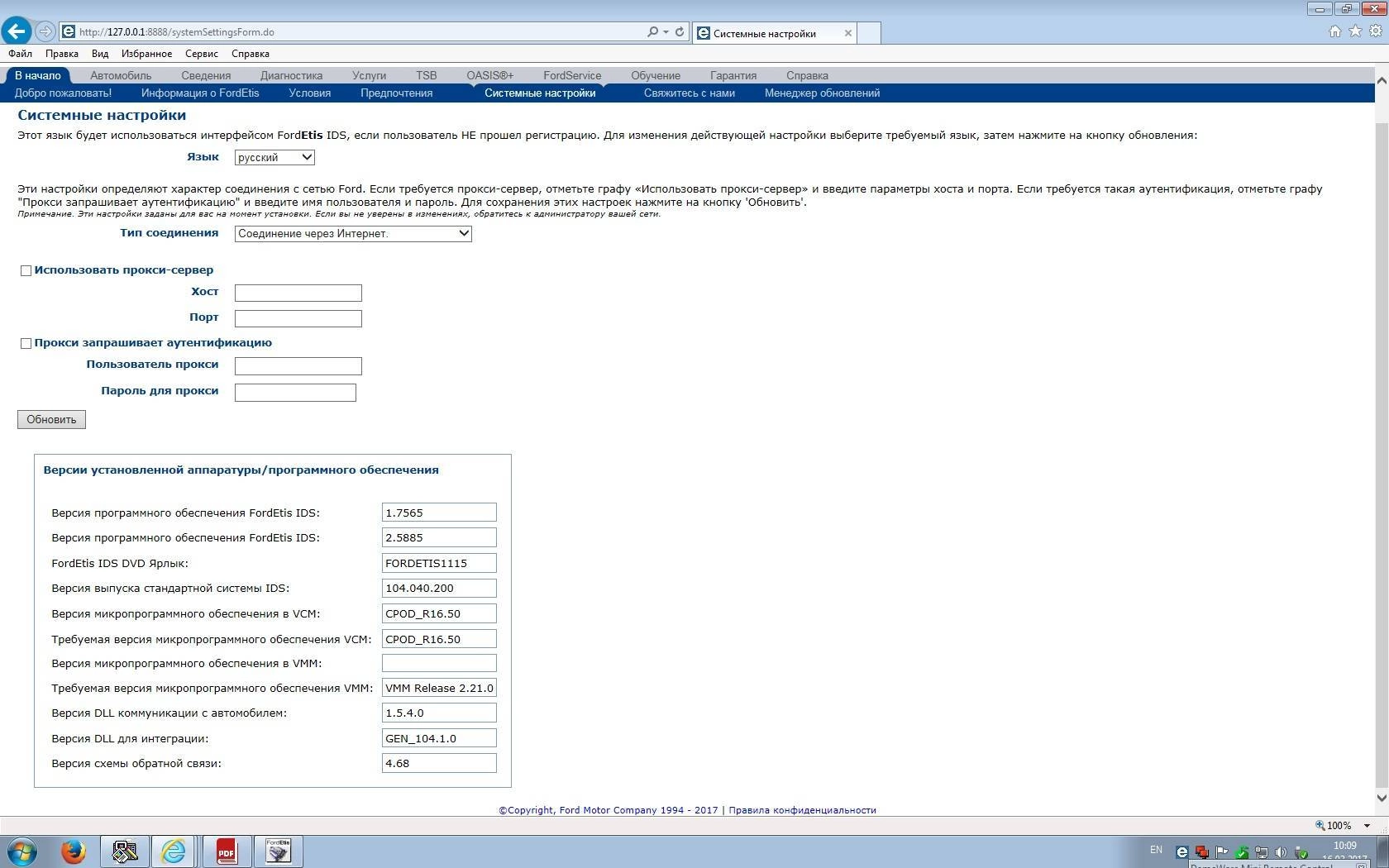Open the Тип соединения dropdown
Viewport: 1389px width, 868px height.
pos(353,233)
